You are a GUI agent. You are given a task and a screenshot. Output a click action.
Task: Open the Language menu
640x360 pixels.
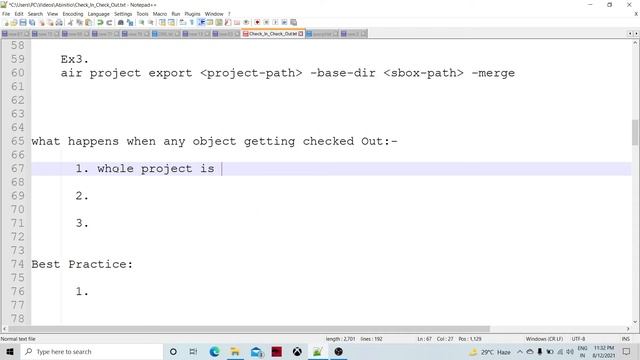click(98, 14)
